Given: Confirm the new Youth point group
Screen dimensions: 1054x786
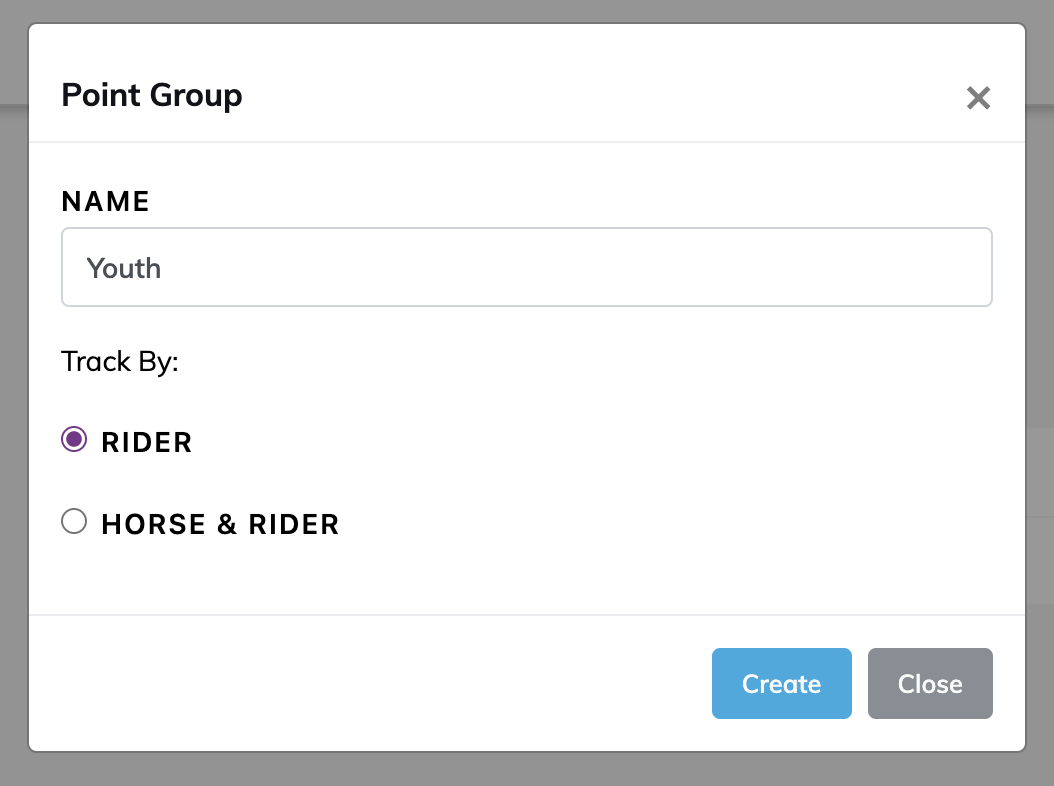Looking at the screenshot, I should pyautogui.click(x=781, y=683).
